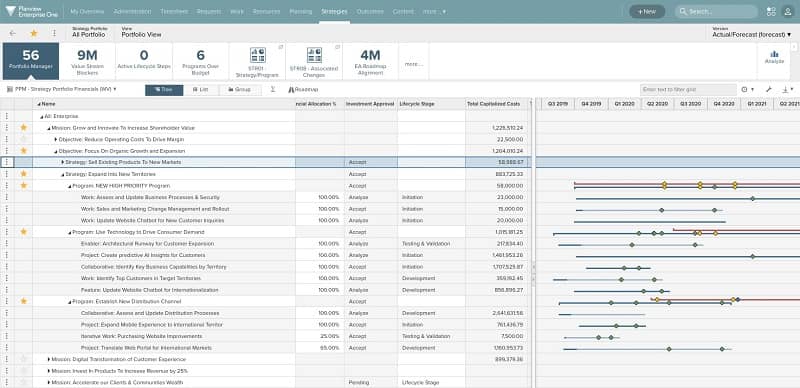Click the Expand Mobile Experience Gantt bar
This screenshot has width=800, height=388.
coord(612,326)
